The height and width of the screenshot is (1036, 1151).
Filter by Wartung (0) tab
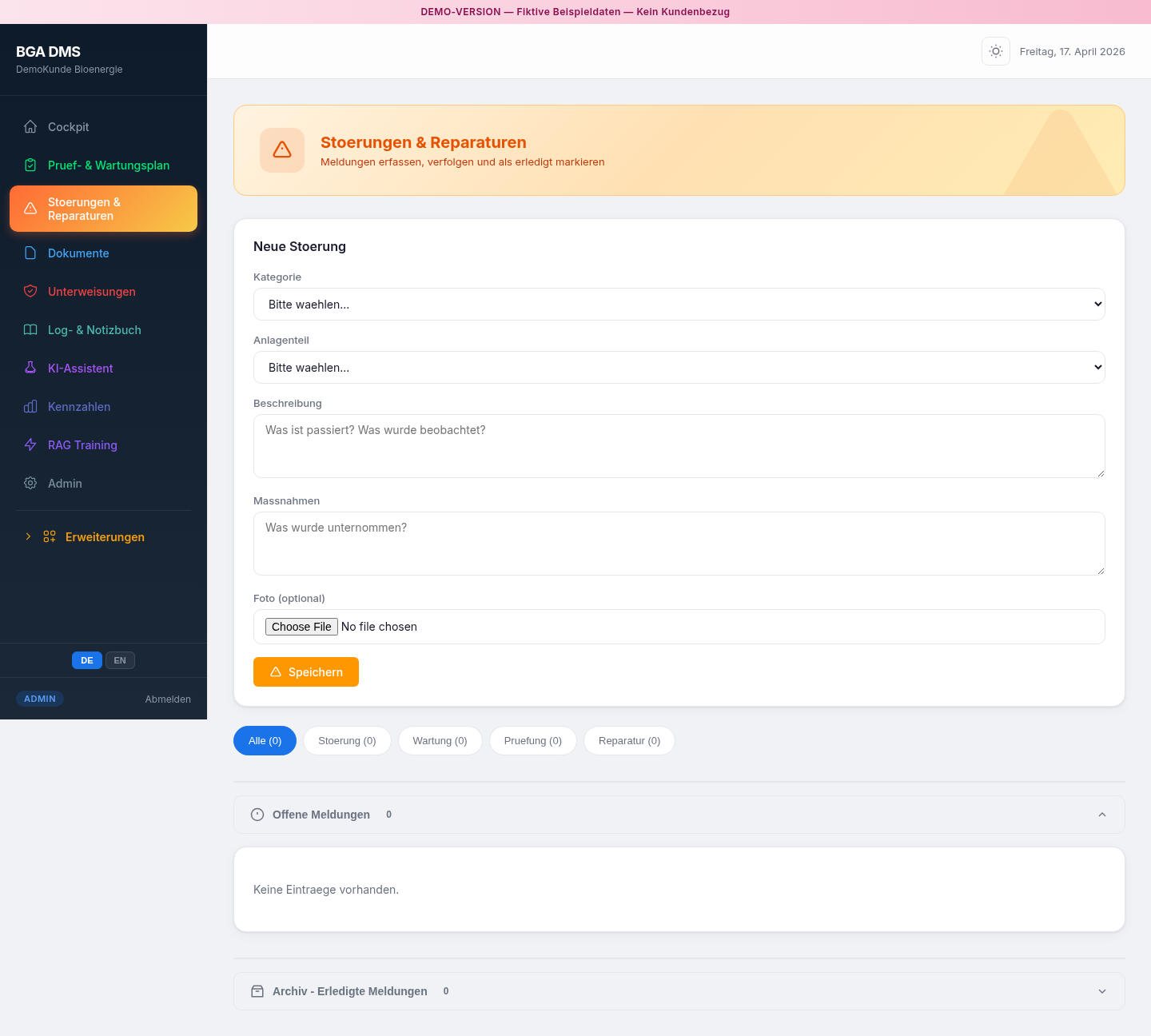coord(440,741)
